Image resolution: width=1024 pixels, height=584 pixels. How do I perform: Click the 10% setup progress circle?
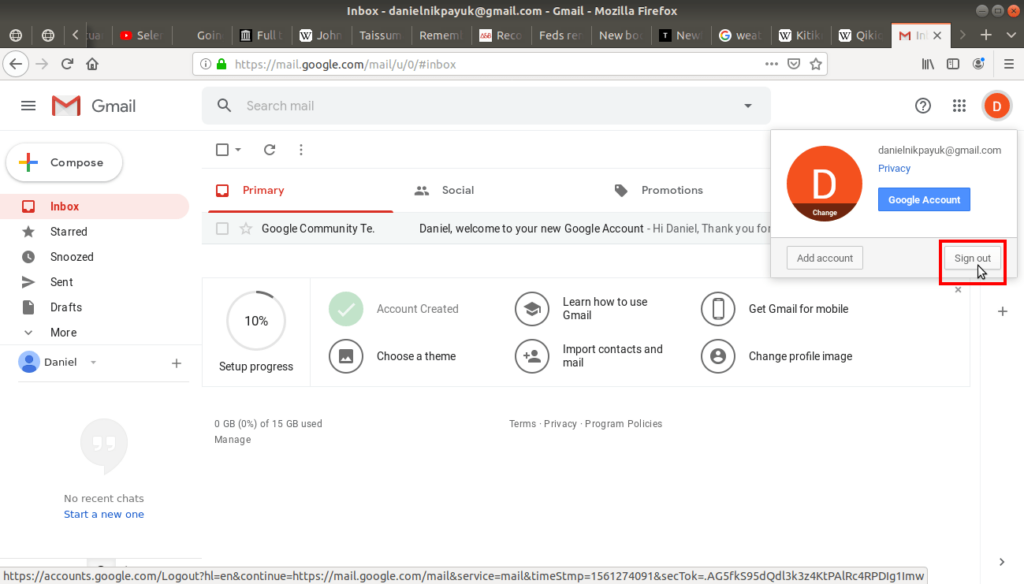(256, 321)
